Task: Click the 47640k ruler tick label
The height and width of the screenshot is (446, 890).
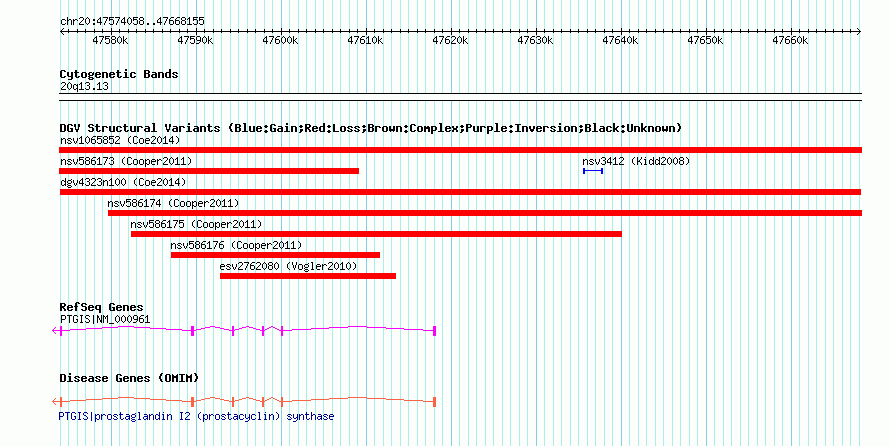Action: [x=620, y=40]
